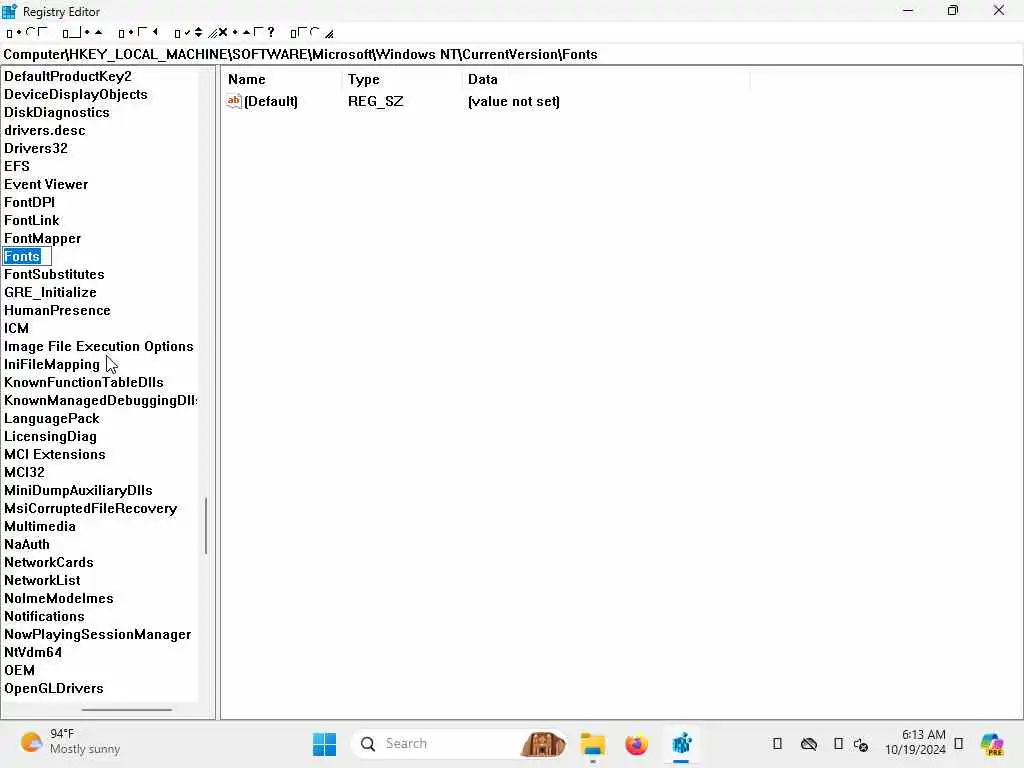
Task: Select the MCI Extensions key
Action: [55, 455]
